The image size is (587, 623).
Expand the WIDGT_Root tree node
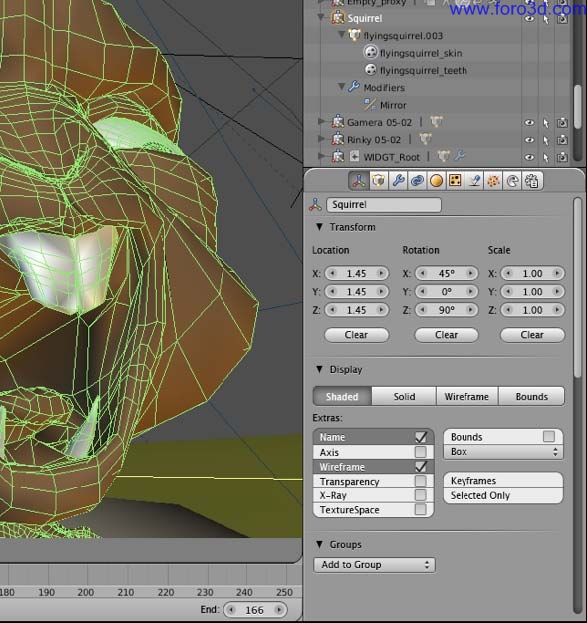[322, 156]
